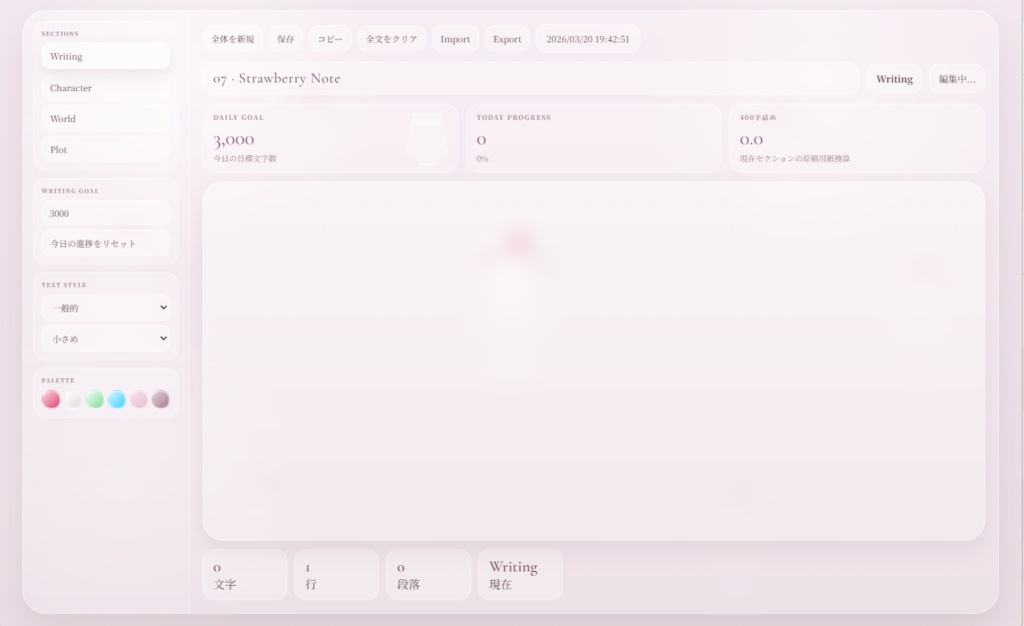Click the Import button

[x=455, y=39]
